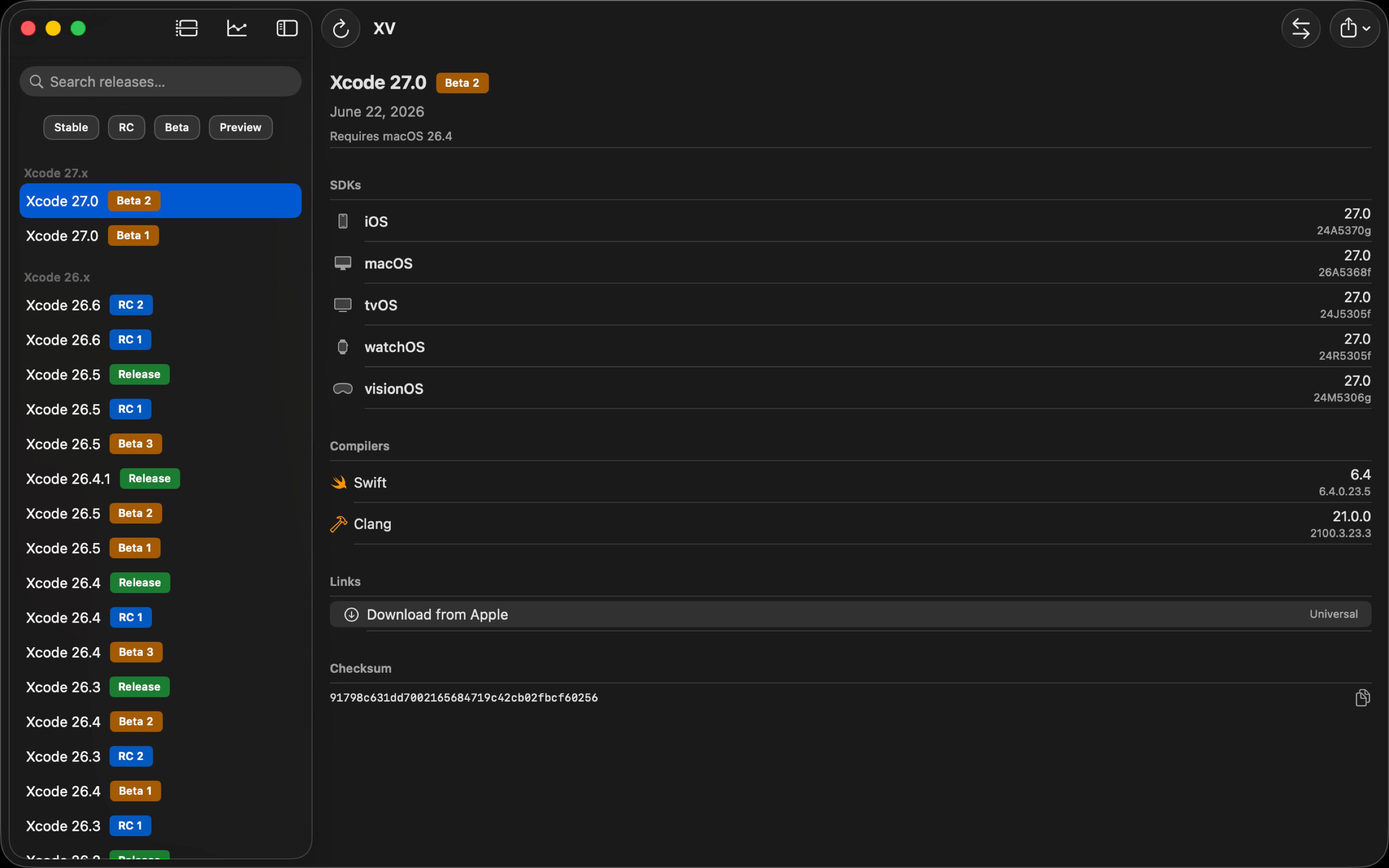Viewport: 1389px width, 868px height.
Task: Click the magnifier icon in search field
Action: 36,81
